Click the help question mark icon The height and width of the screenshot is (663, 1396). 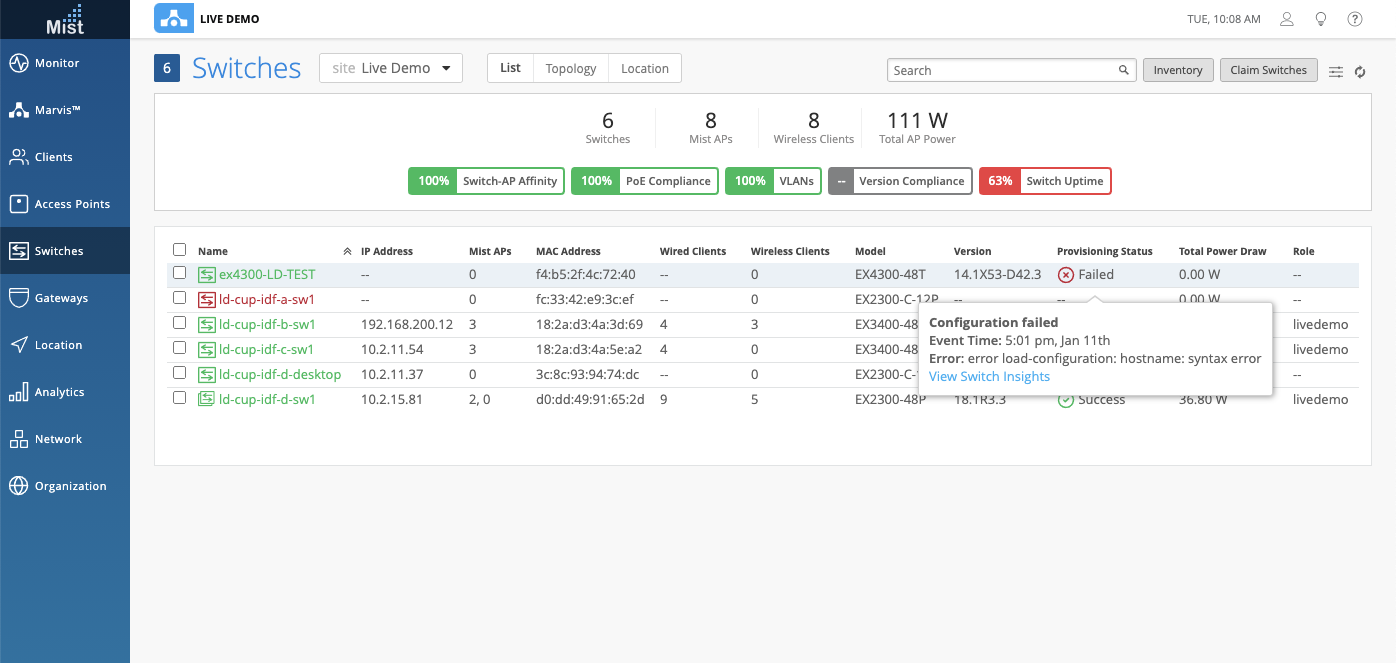1355,19
